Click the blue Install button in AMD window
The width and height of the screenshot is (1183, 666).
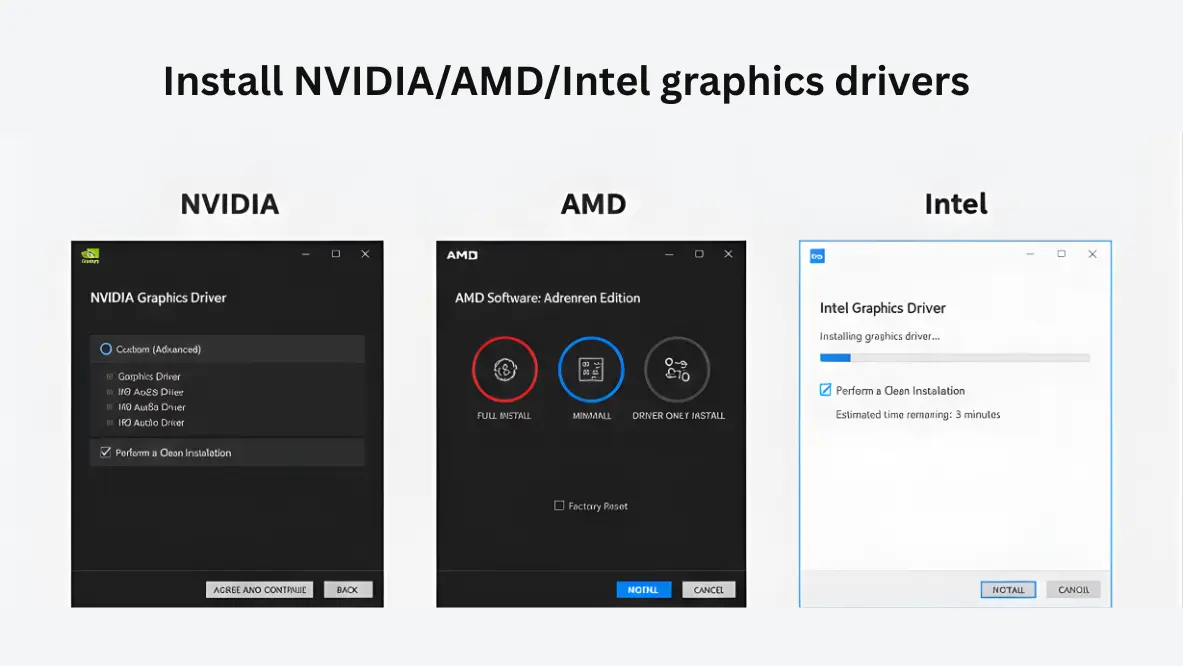pyautogui.click(x=643, y=590)
